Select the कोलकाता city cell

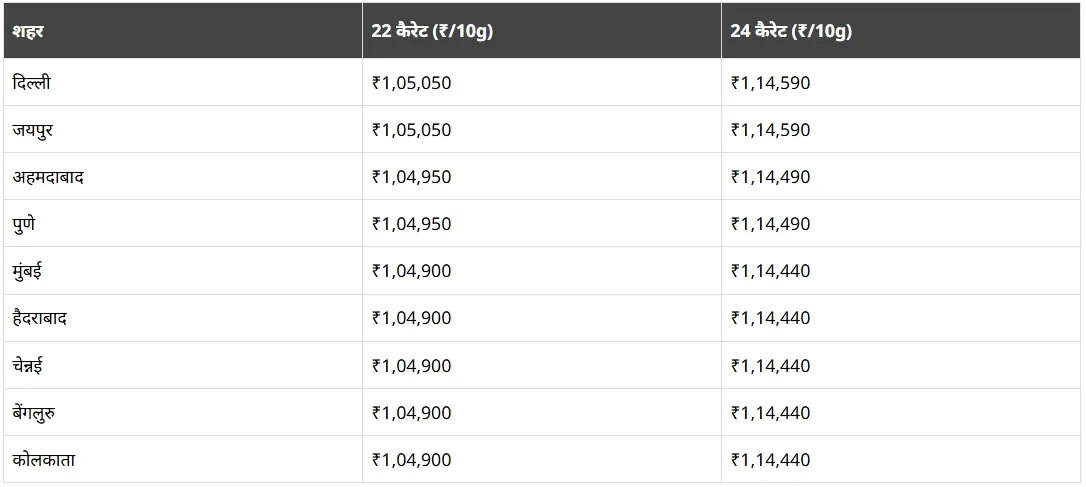pos(183,459)
